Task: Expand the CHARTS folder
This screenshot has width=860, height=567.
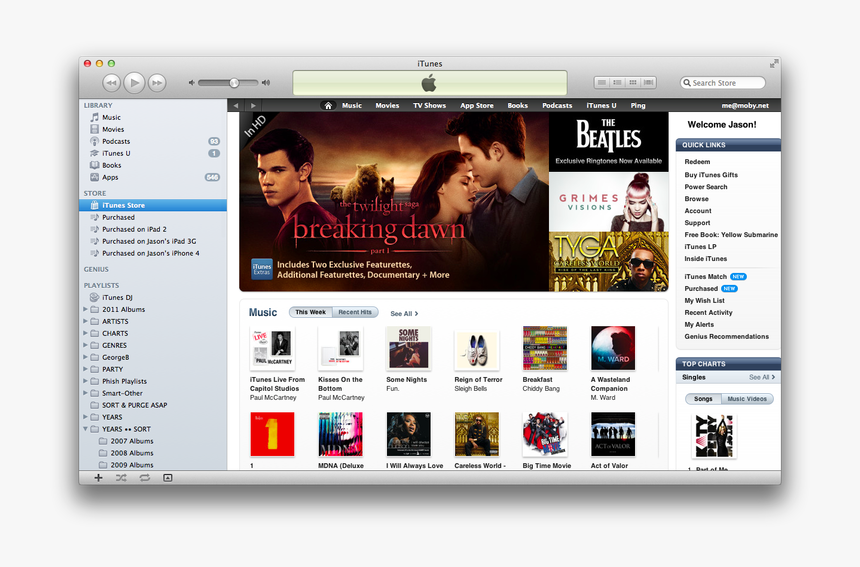Action: pos(86,333)
